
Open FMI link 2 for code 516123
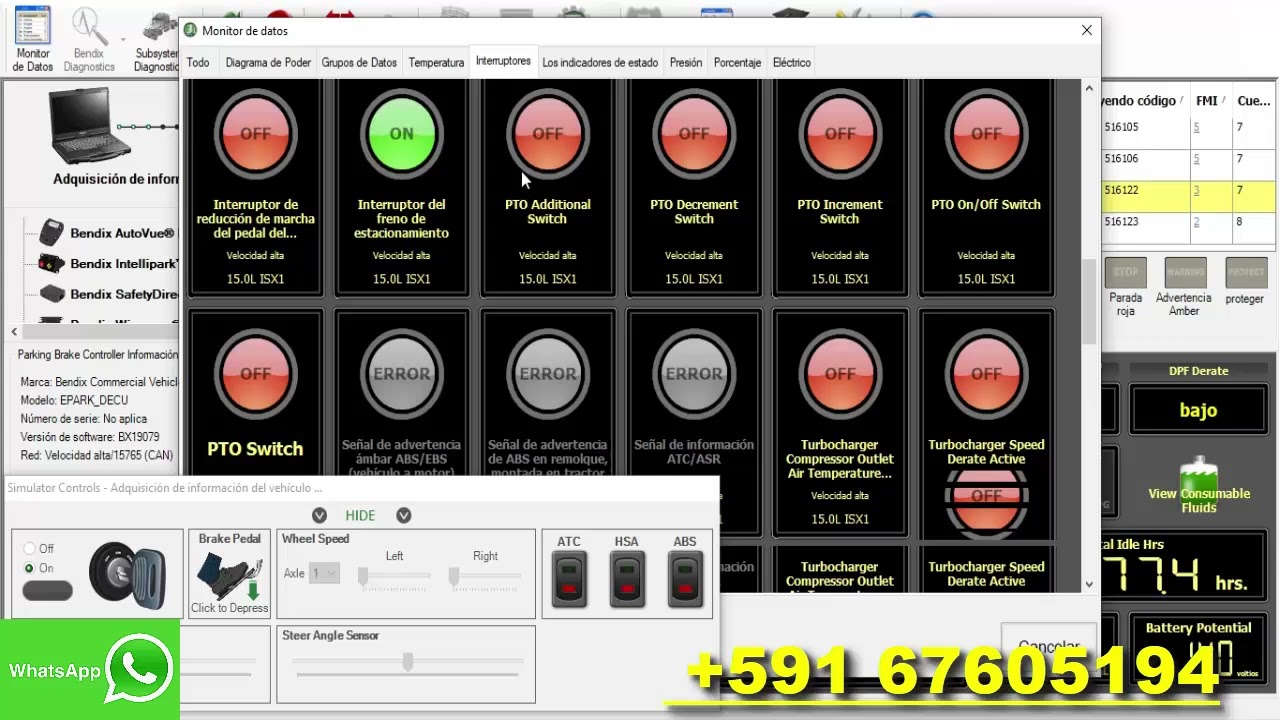coord(1196,222)
